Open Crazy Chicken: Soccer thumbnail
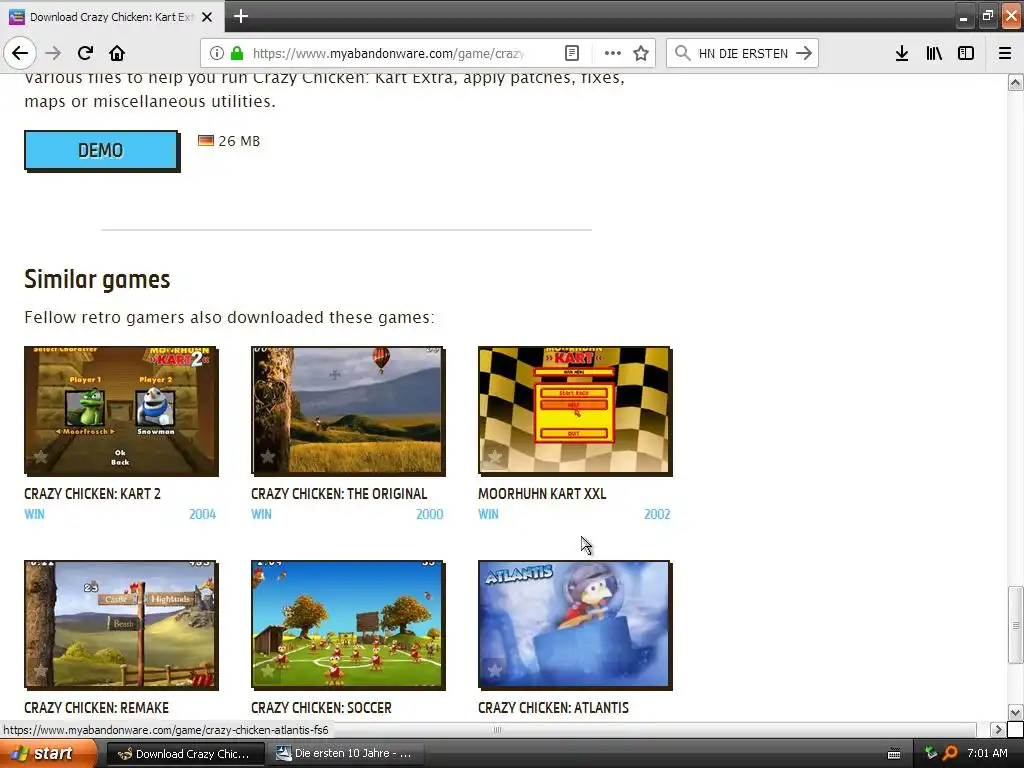 [348, 624]
